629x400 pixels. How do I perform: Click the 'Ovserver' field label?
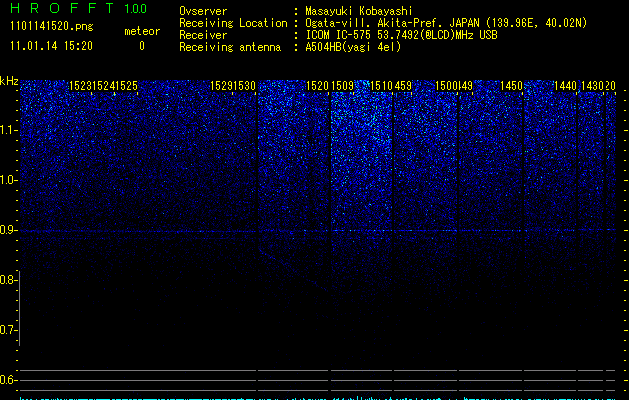pyautogui.click(x=203, y=11)
